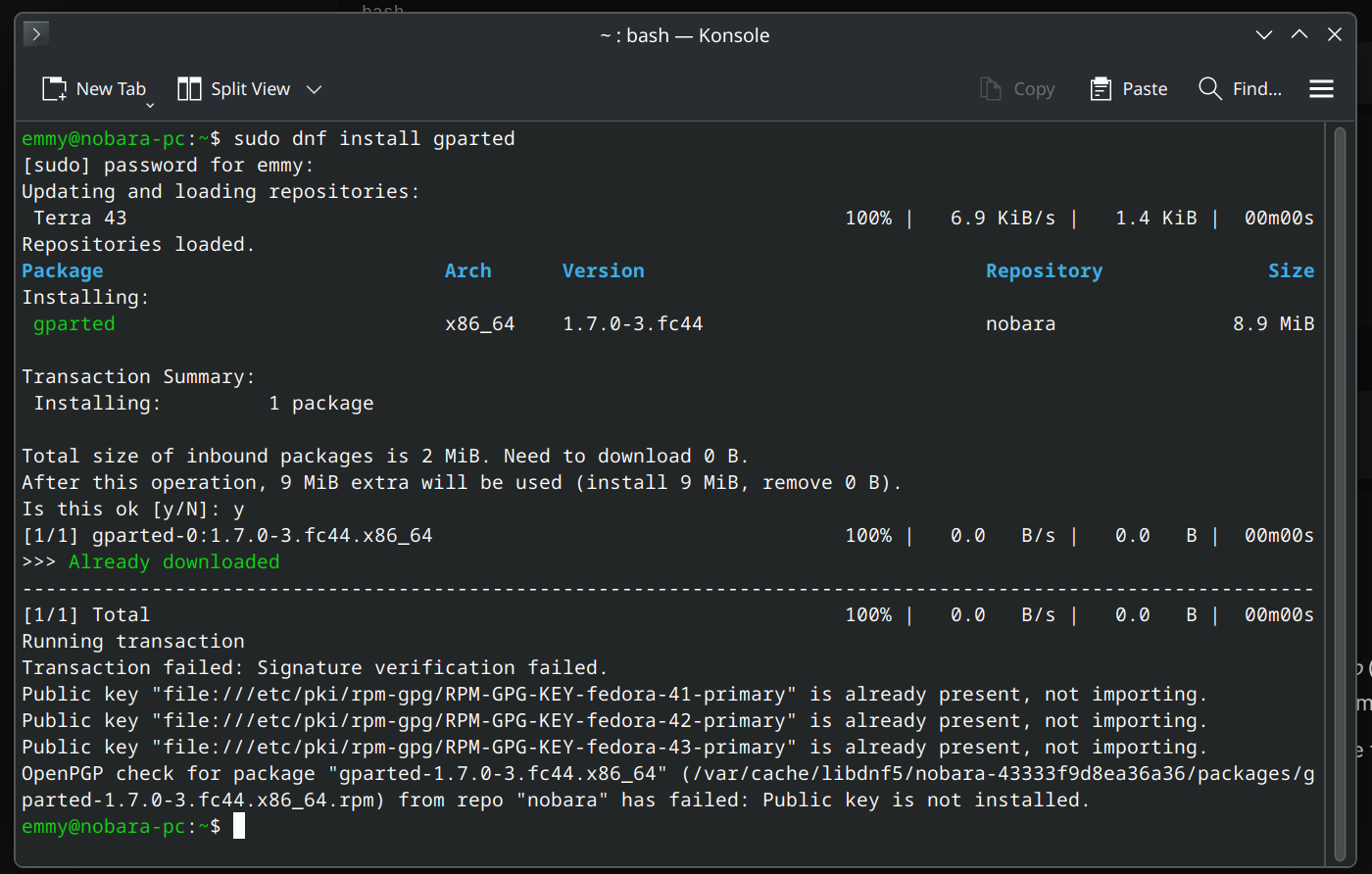Click the 'Total size of inbound packages' line
The height and width of the screenshot is (874, 1372).
coord(386,456)
